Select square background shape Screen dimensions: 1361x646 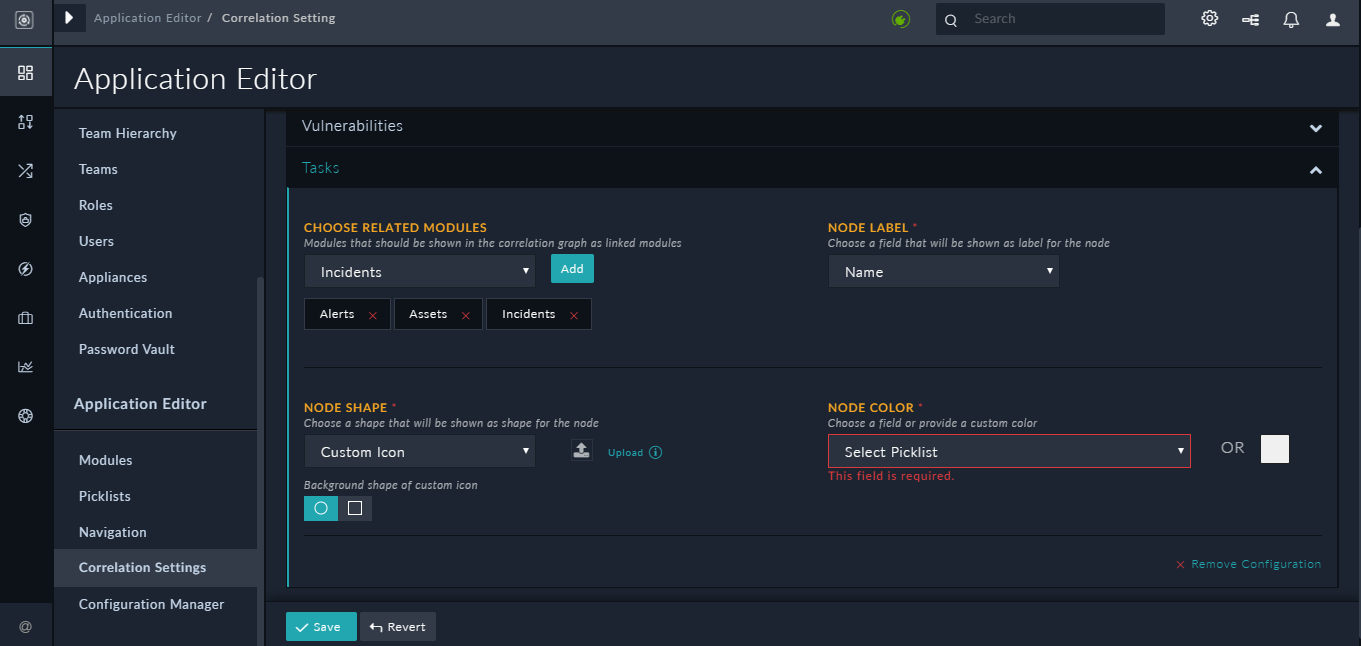[355, 508]
